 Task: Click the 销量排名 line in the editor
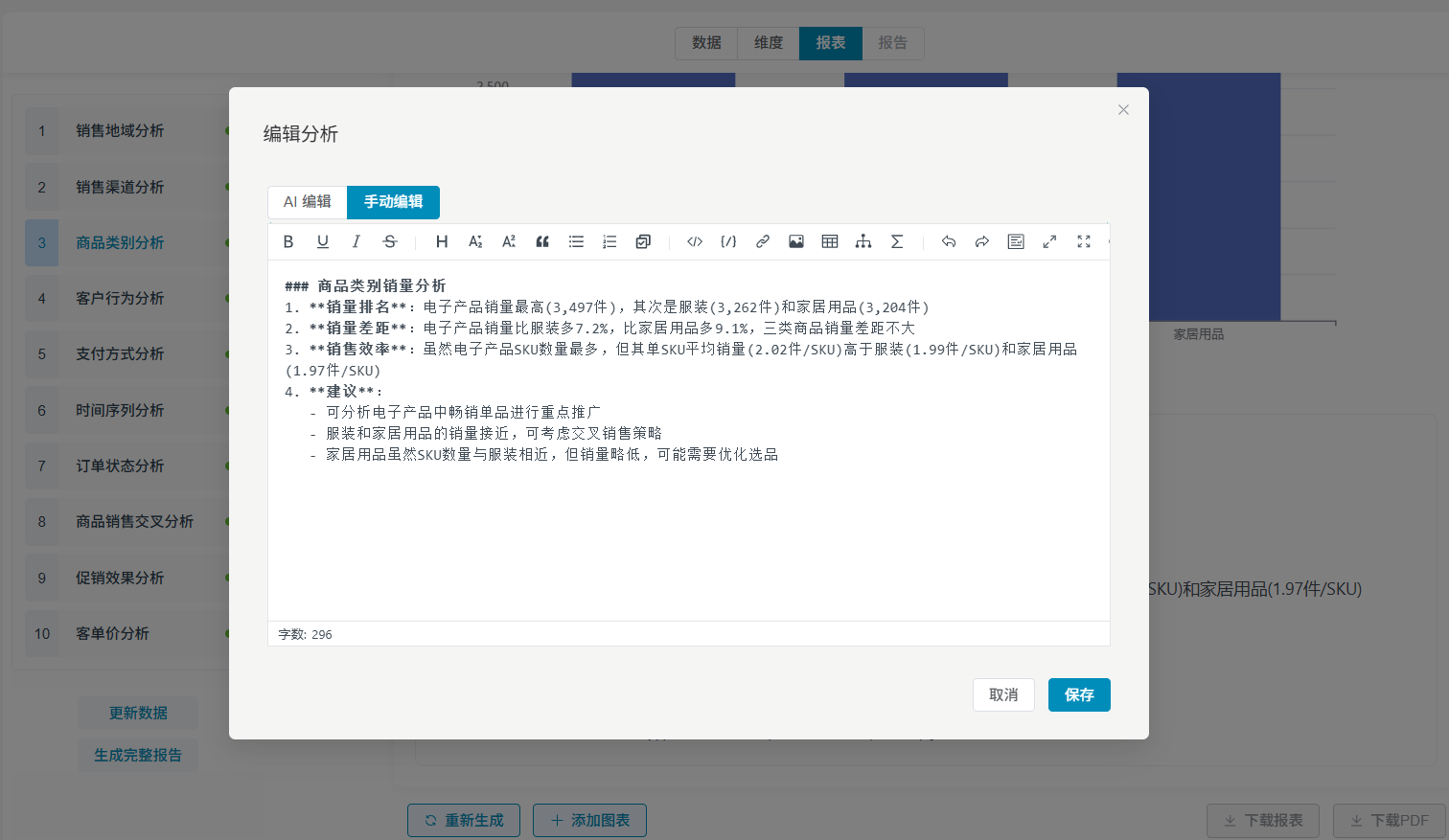(607, 306)
